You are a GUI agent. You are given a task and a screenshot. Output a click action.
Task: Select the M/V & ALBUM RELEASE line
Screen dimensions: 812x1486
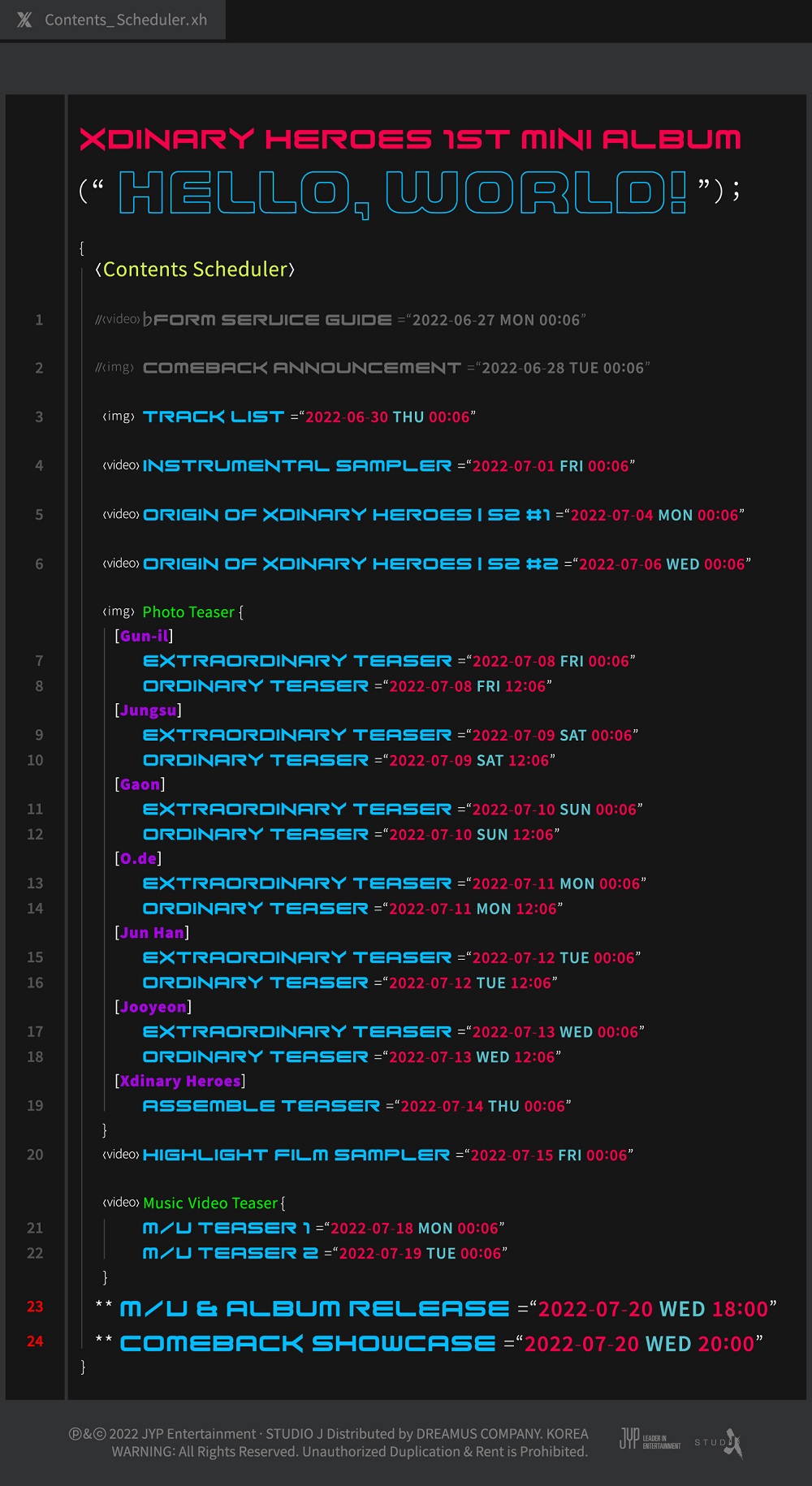314,1309
